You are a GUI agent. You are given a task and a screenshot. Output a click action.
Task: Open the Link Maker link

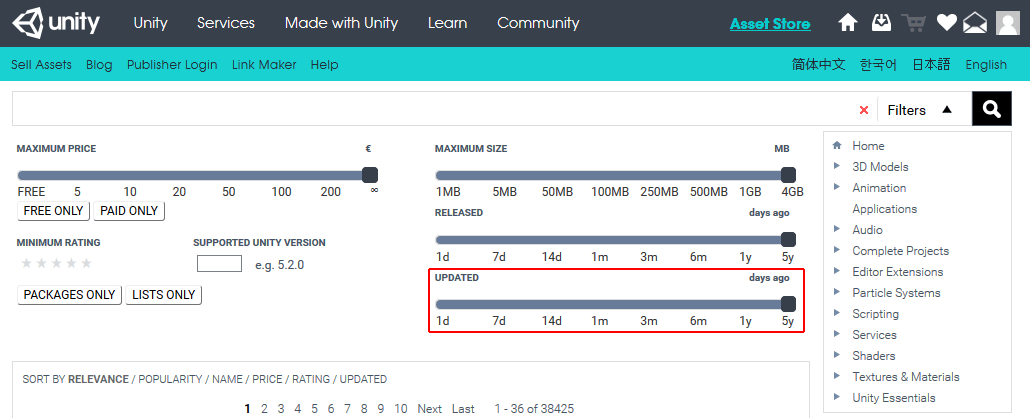pos(264,65)
